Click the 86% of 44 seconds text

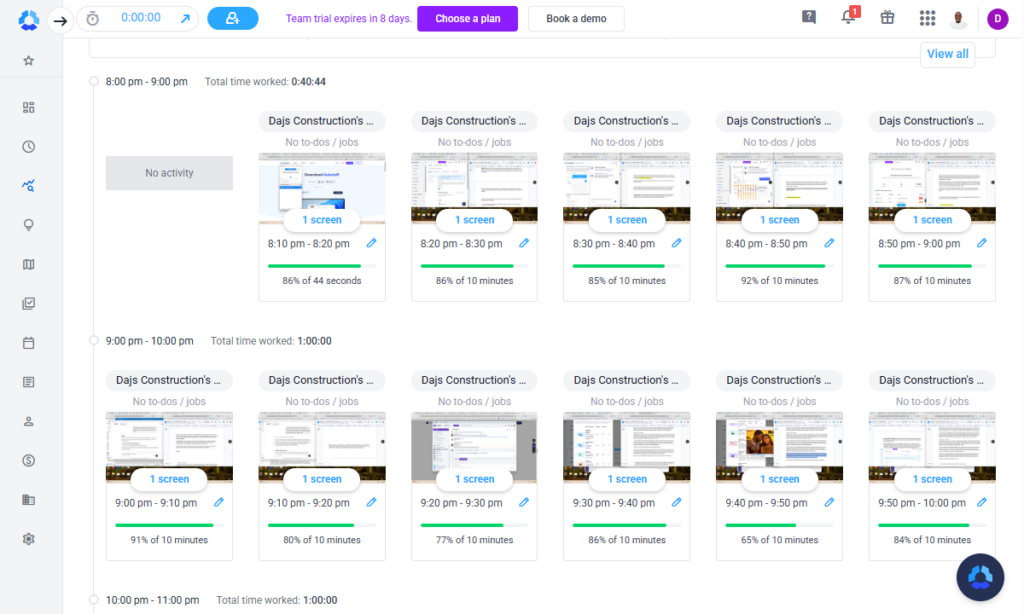click(x=322, y=281)
